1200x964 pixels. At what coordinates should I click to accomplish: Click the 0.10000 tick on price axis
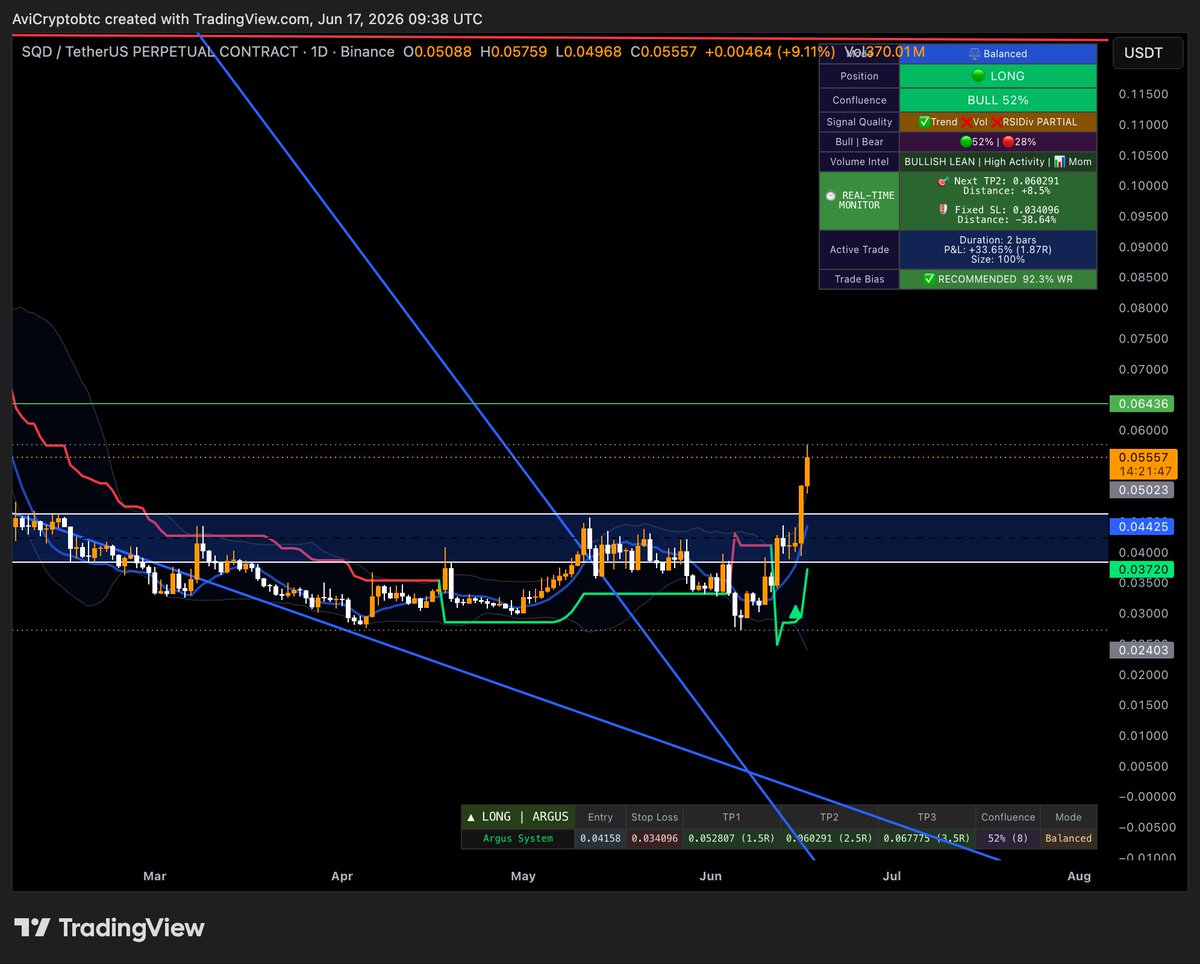click(1143, 186)
